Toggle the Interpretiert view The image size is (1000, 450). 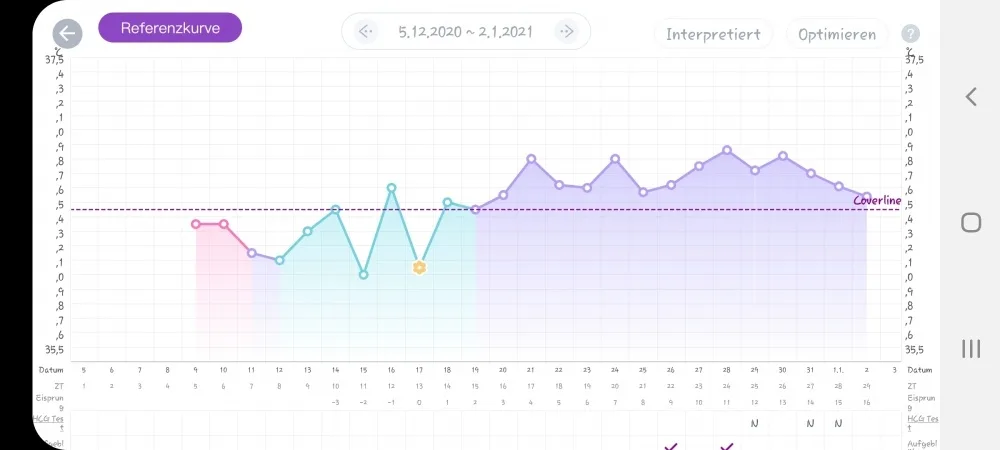click(x=713, y=34)
